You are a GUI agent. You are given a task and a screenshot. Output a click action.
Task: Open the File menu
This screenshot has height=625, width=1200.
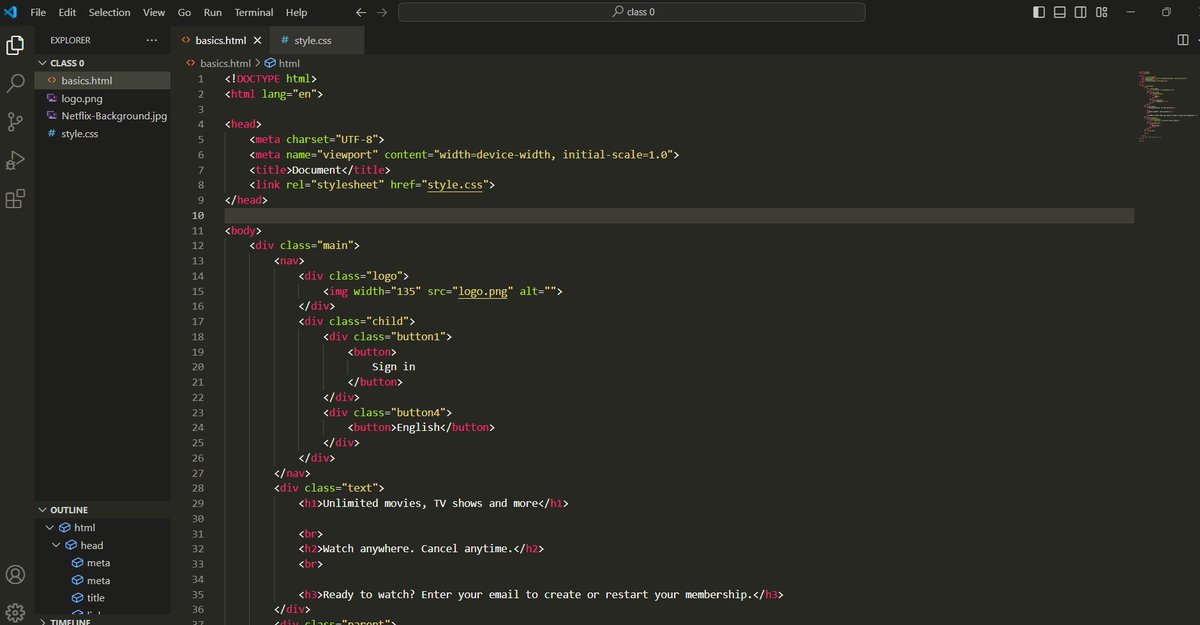coord(38,12)
